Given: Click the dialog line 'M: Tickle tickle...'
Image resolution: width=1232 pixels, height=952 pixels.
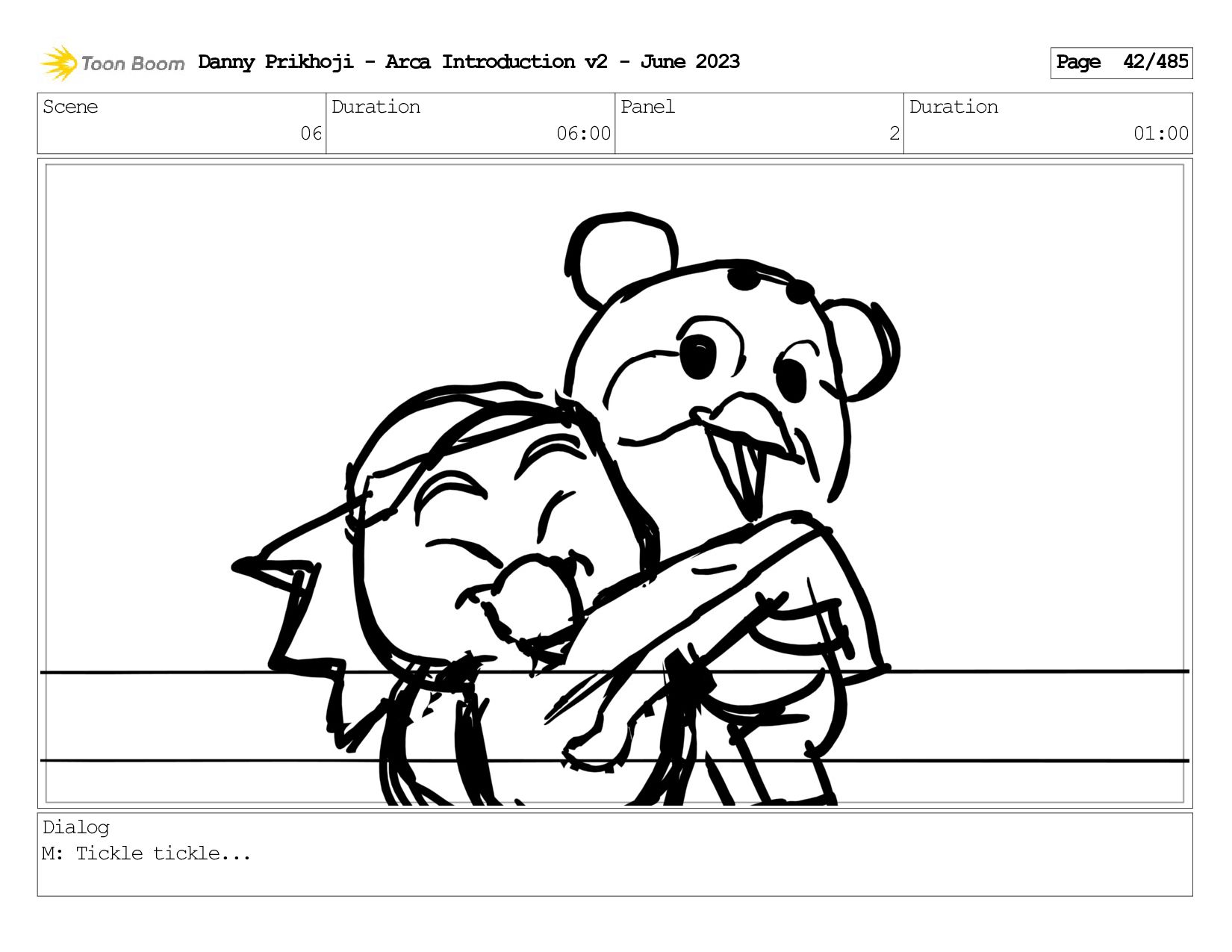Looking at the screenshot, I should click(x=146, y=853).
